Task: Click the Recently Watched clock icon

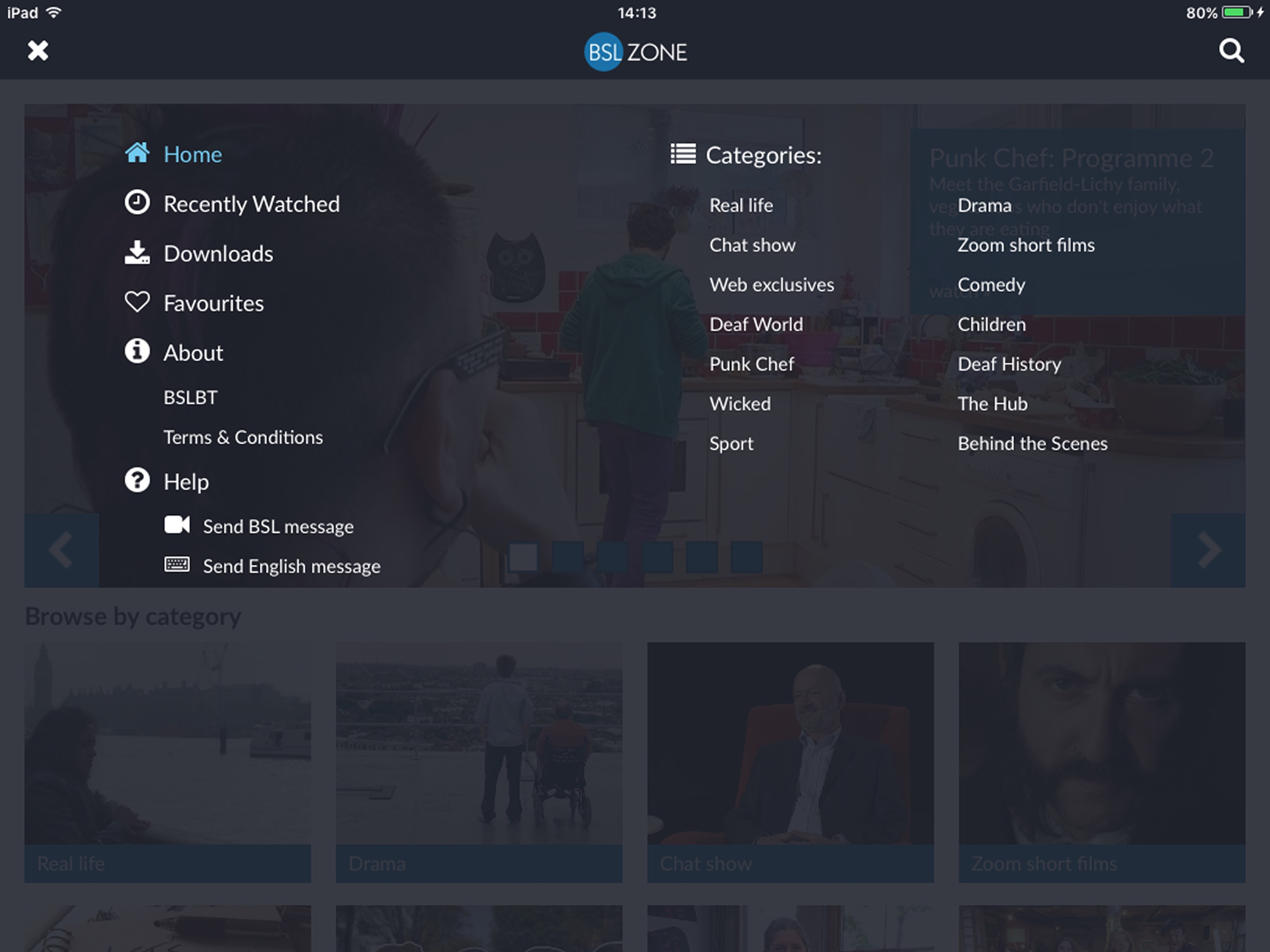Action: (137, 202)
